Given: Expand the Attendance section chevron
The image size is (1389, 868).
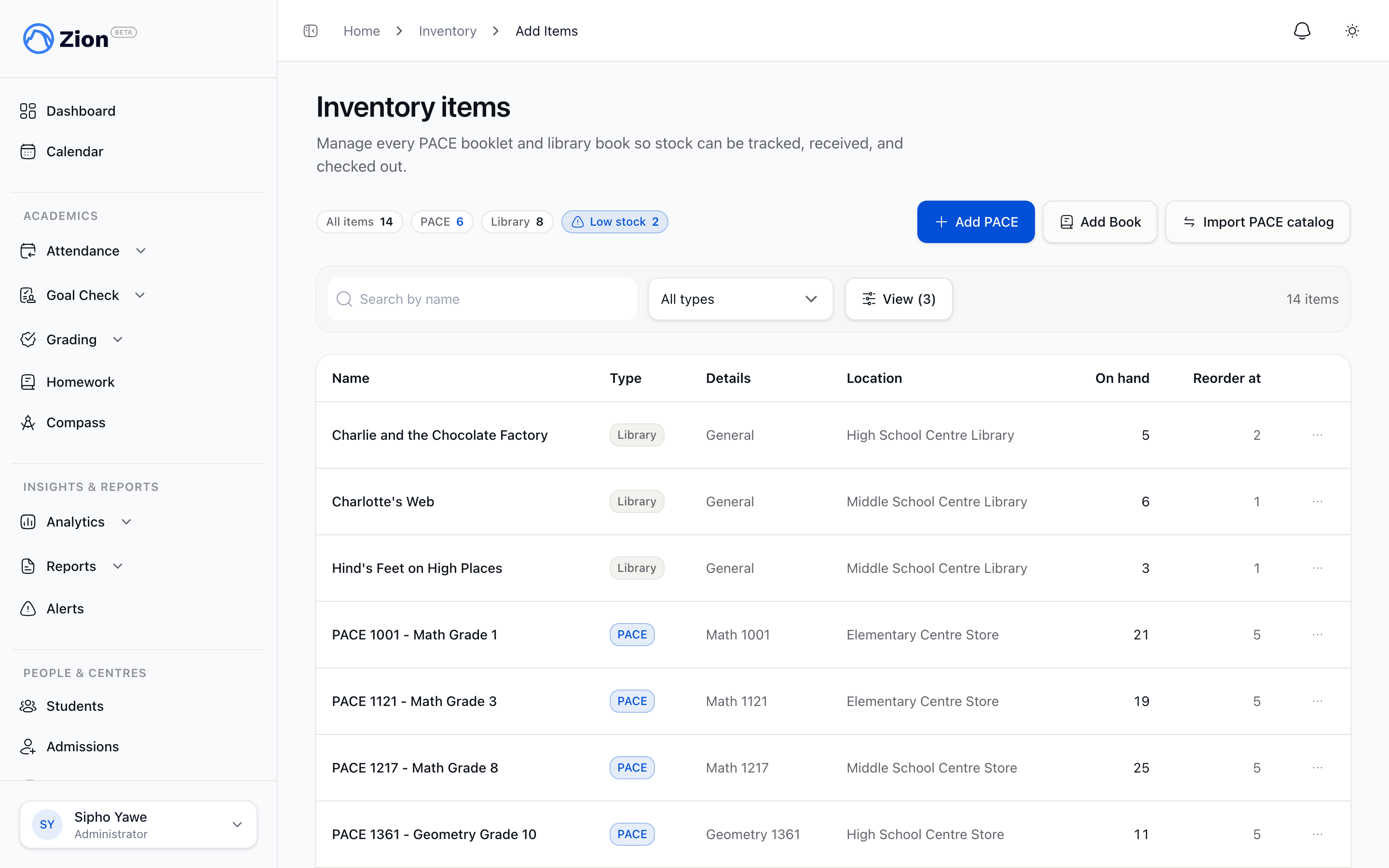Looking at the screenshot, I should pyautogui.click(x=141, y=251).
